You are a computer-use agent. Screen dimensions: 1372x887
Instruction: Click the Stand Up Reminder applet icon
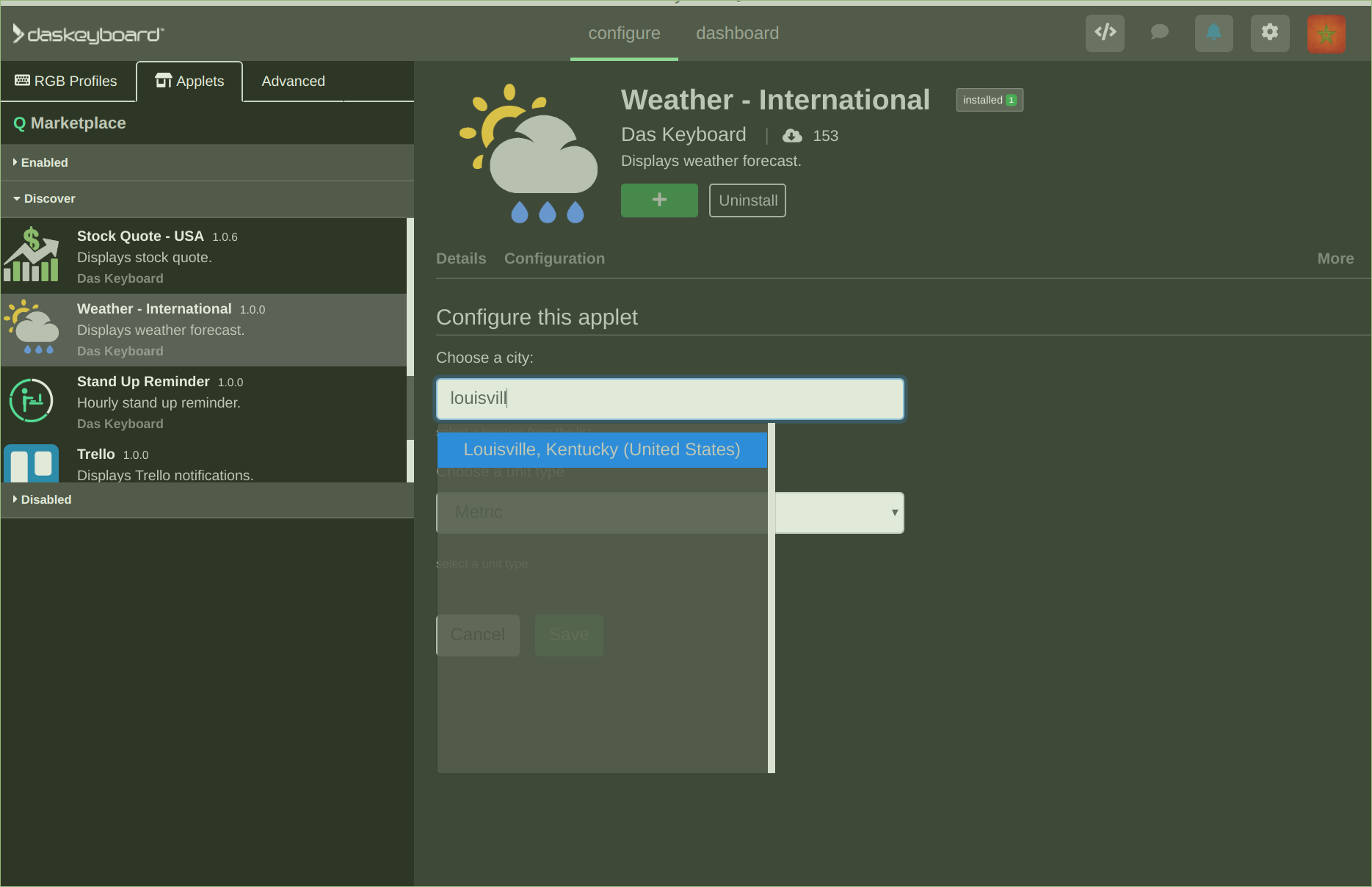pyautogui.click(x=32, y=400)
